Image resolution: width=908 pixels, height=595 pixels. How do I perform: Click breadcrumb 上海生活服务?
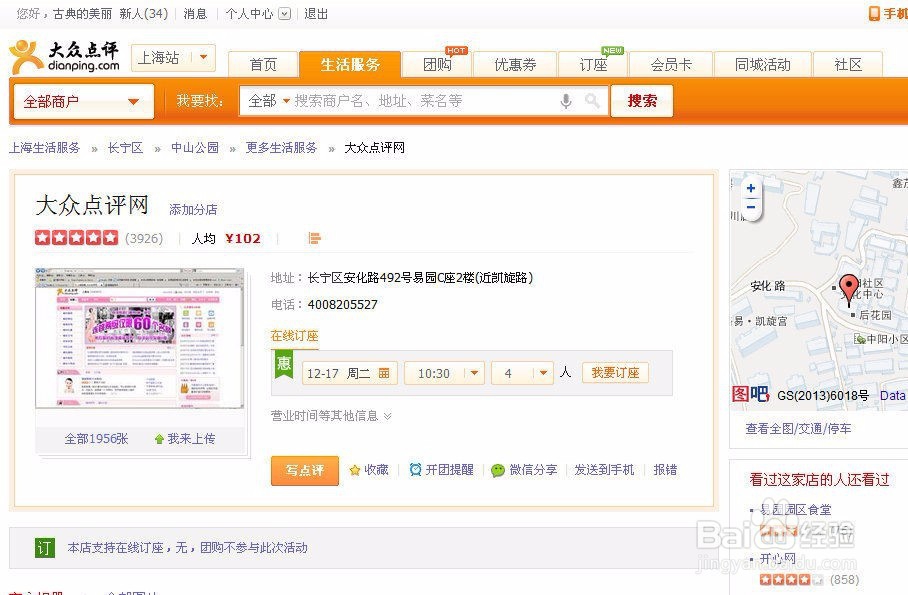tap(45, 148)
